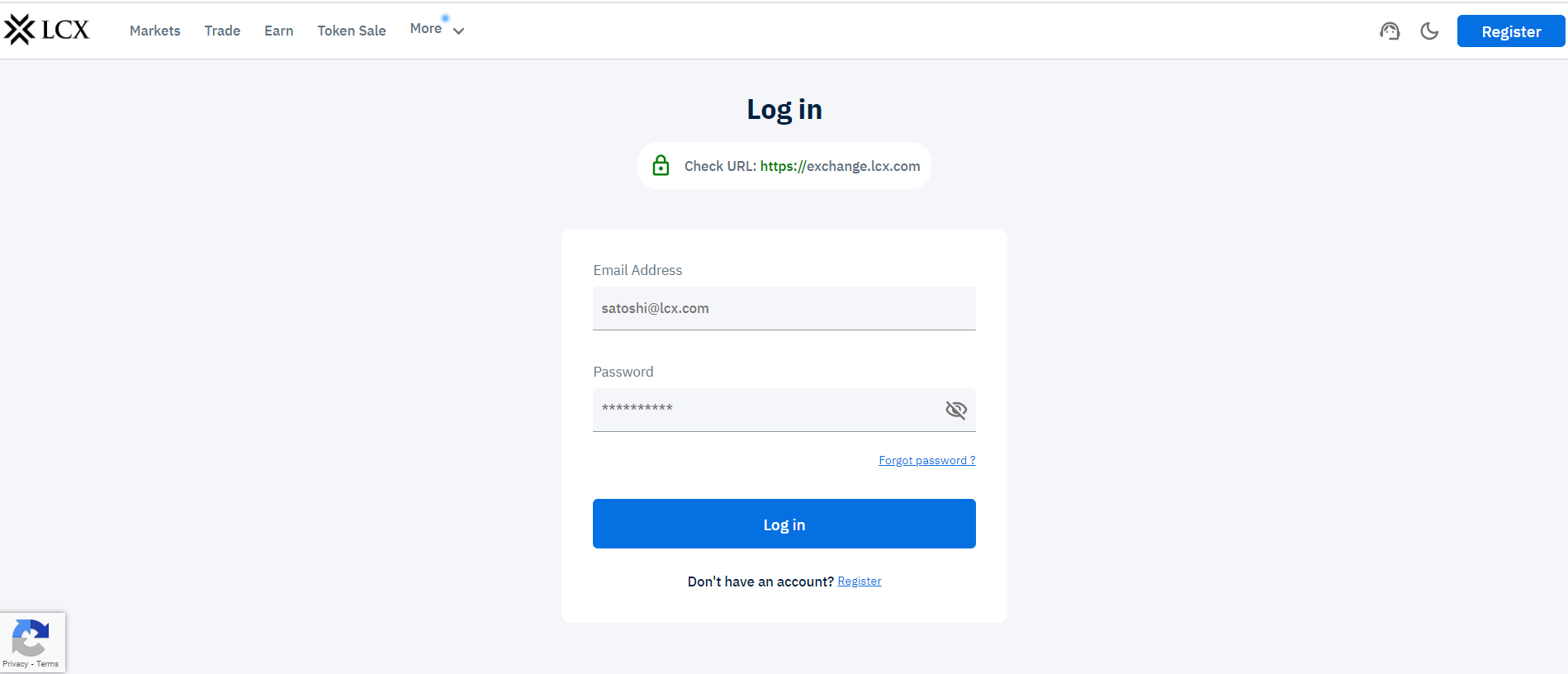The width and height of the screenshot is (1568, 674).
Task: Navigate to Token Sale
Action: tap(351, 31)
